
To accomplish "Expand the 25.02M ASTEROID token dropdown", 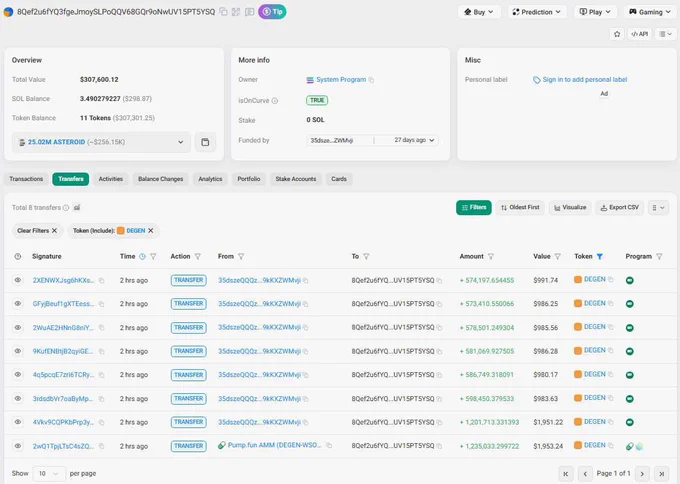I will point(101,142).
